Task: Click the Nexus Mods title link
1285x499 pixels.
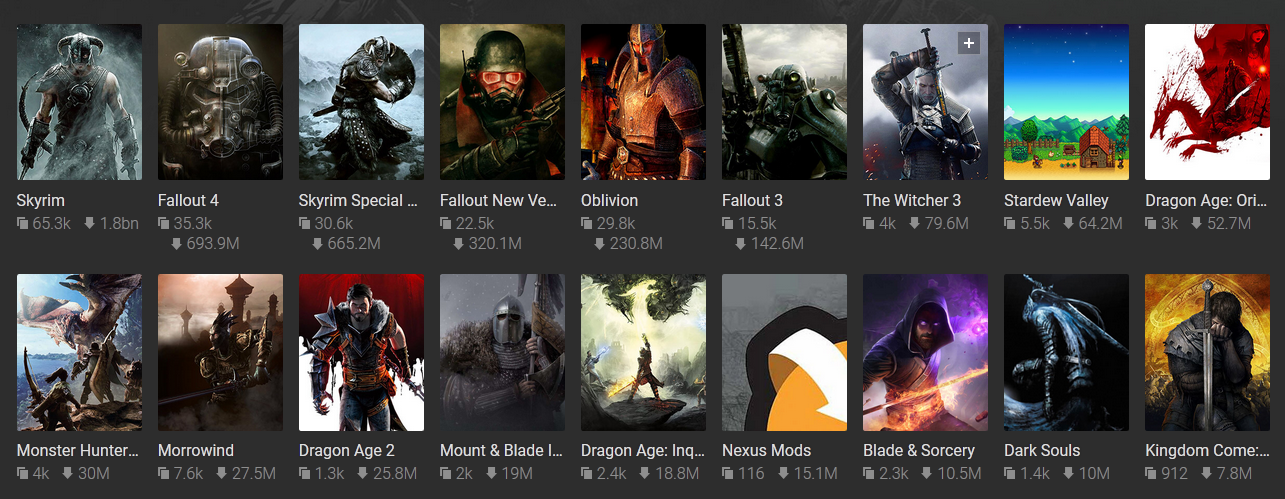Action: click(x=766, y=451)
